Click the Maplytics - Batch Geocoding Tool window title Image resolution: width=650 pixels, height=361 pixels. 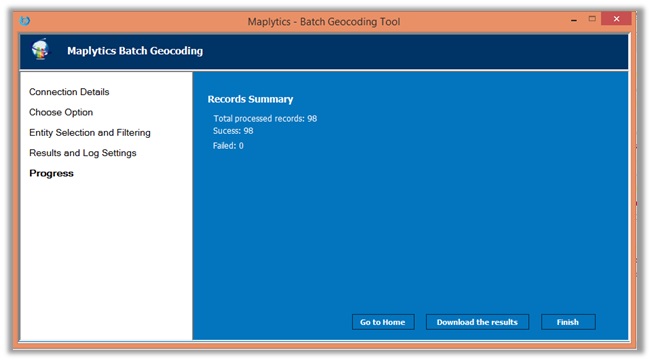324,22
